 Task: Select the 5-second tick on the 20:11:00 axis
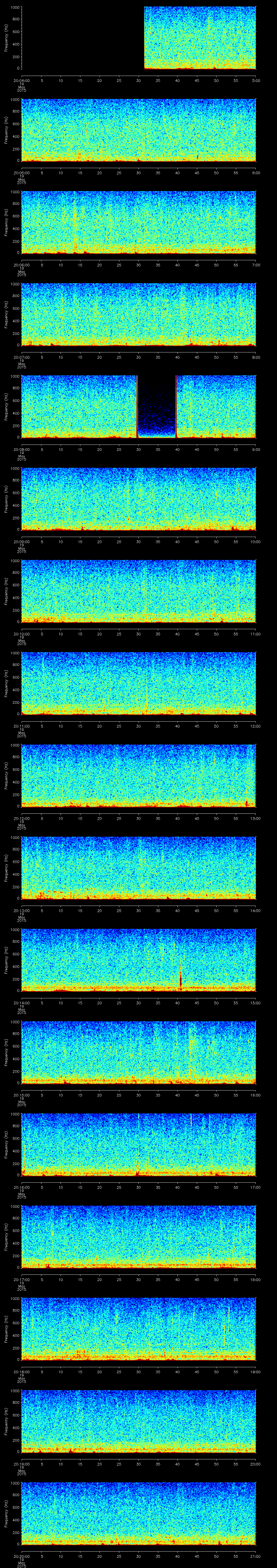tap(41, 726)
